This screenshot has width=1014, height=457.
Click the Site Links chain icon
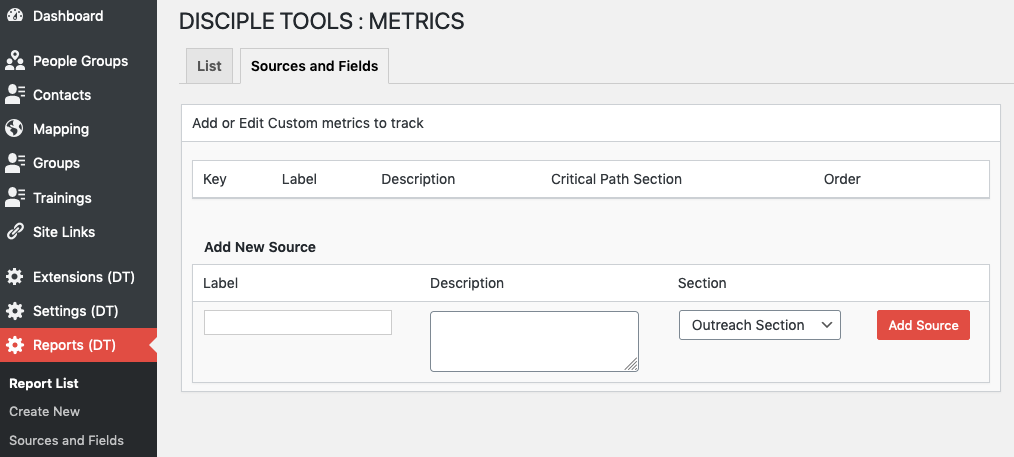[14, 231]
